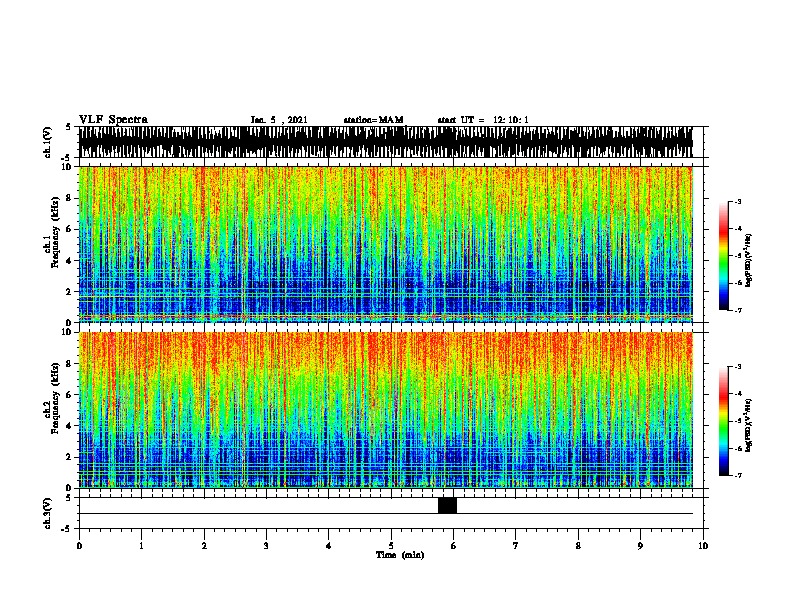The height and width of the screenshot is (612, 792).
Task: Click the 'ch.3(V)' axis label
Action: click(x=48, y=513)
